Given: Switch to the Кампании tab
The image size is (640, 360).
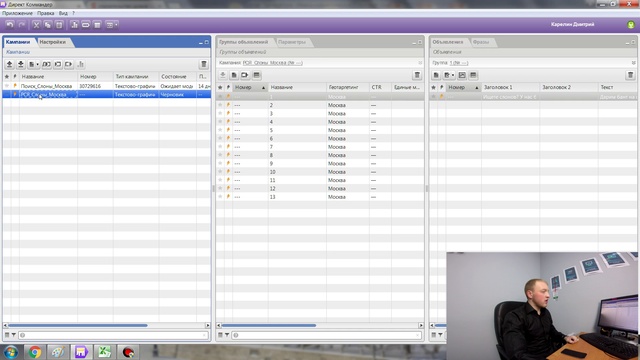Looking at the screenshot, I should click(x=18, y=42).
